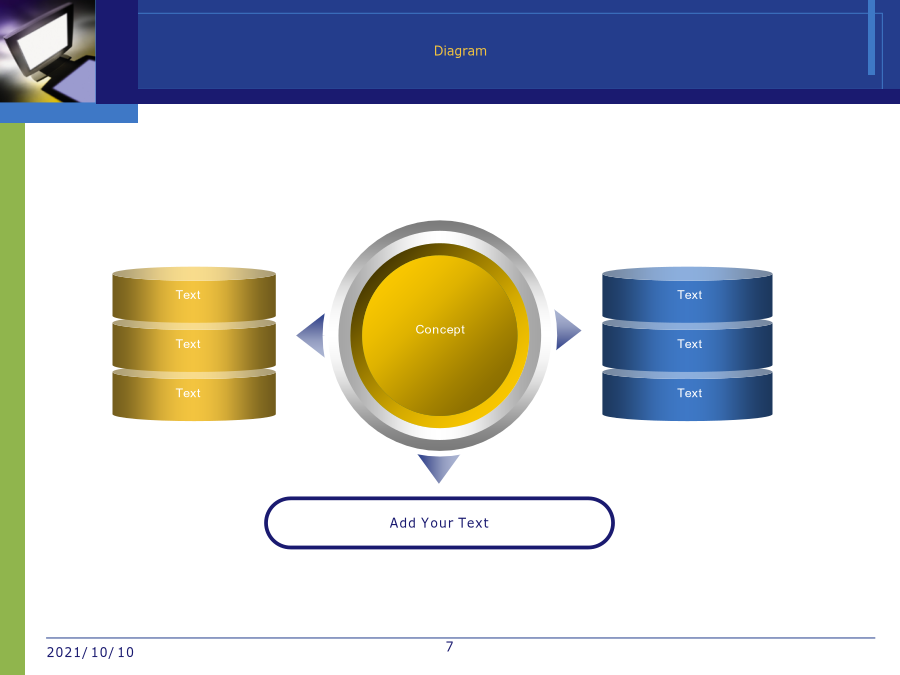
Task: Select the left-pointing arrow beside the circle
Action: [x=311, y=335]
